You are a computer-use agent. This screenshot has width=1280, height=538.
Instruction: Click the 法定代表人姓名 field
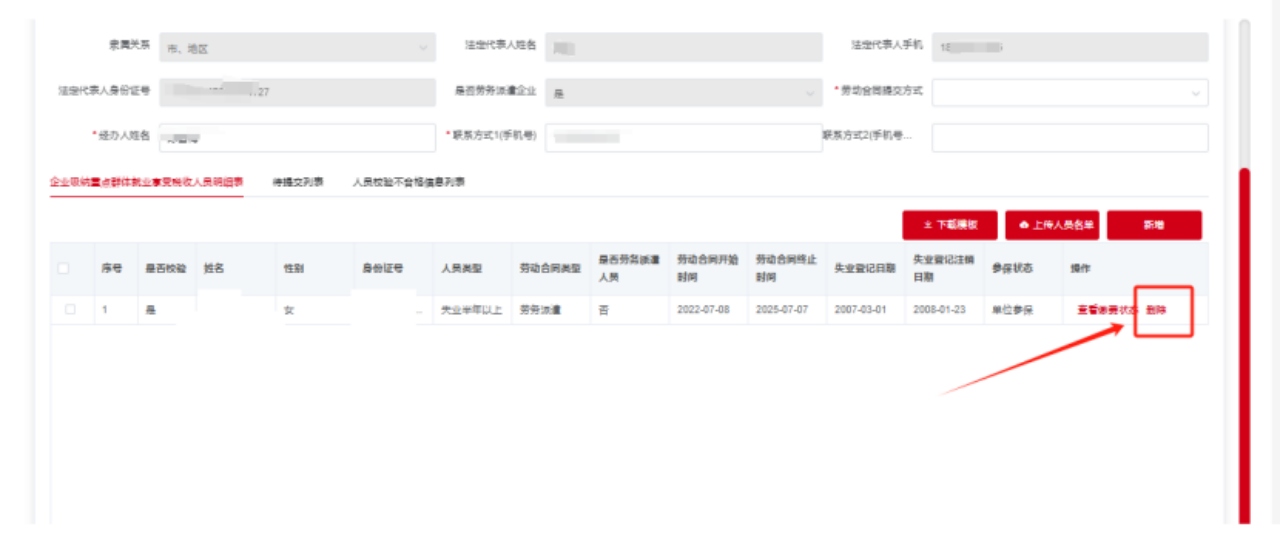pyautogui.click(x=684, y=48)
